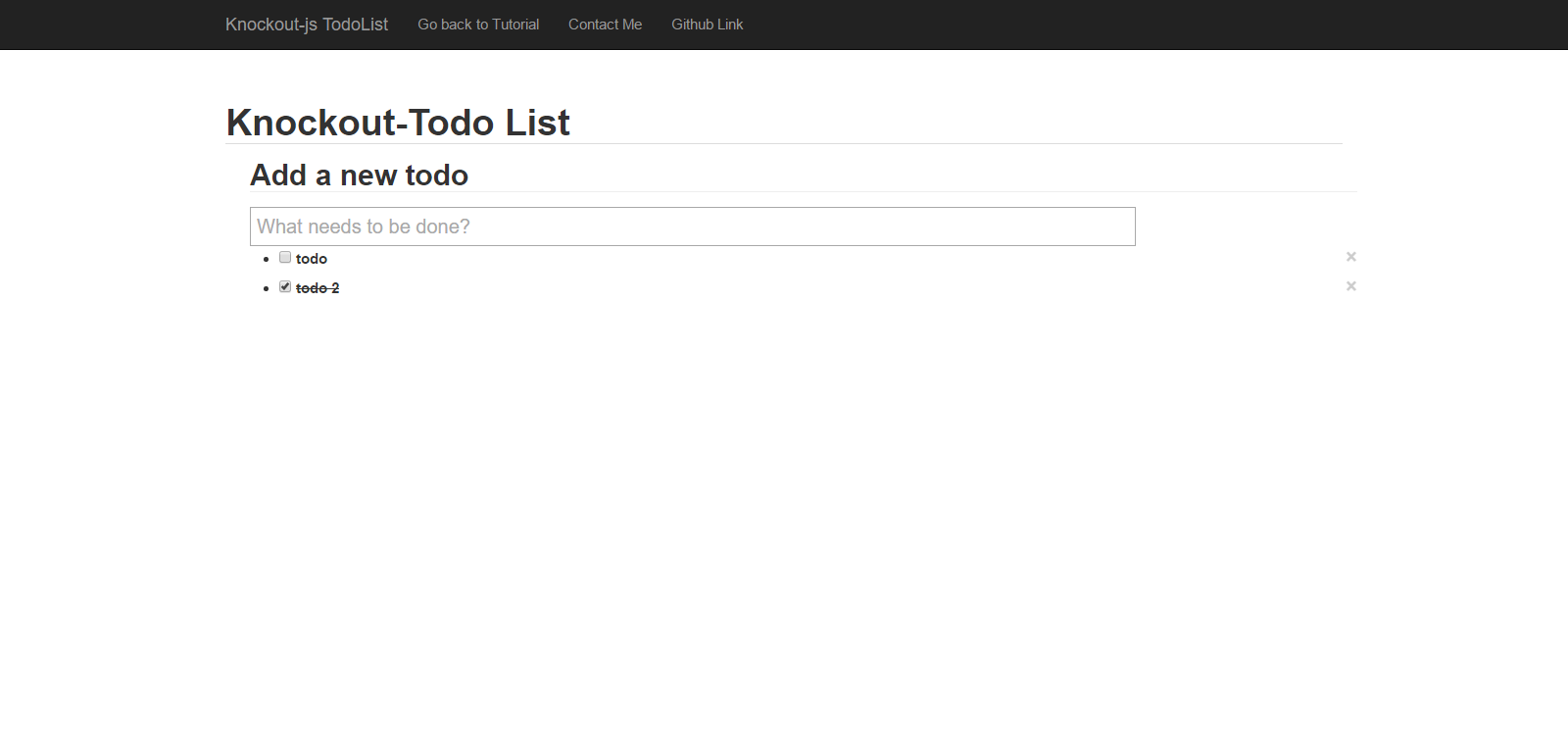
Task: Click the bullet before the 'todo' item
Action: pyautogui.click(x=266, y=260)
